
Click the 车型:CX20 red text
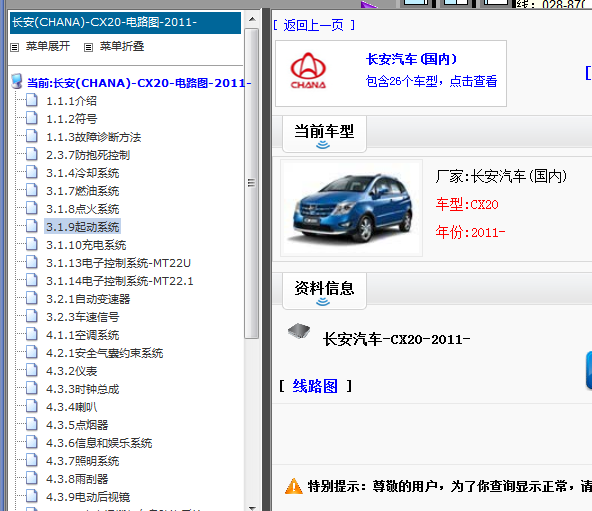click(467, 205)
